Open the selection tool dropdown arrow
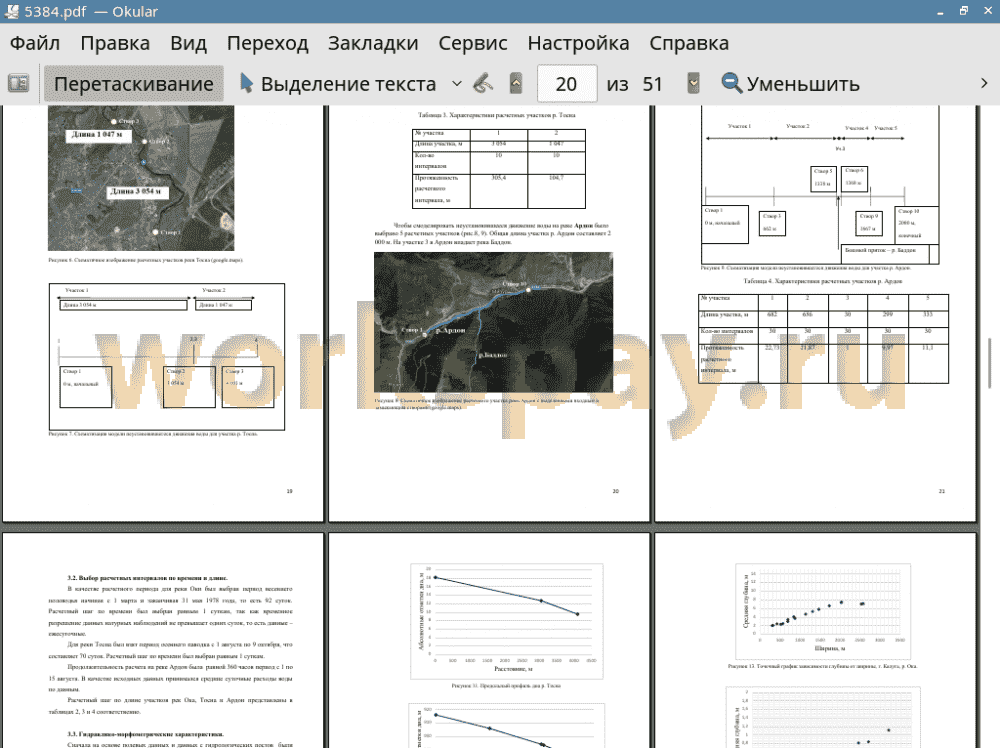The image size is (1000, 748). click(457, 84)
